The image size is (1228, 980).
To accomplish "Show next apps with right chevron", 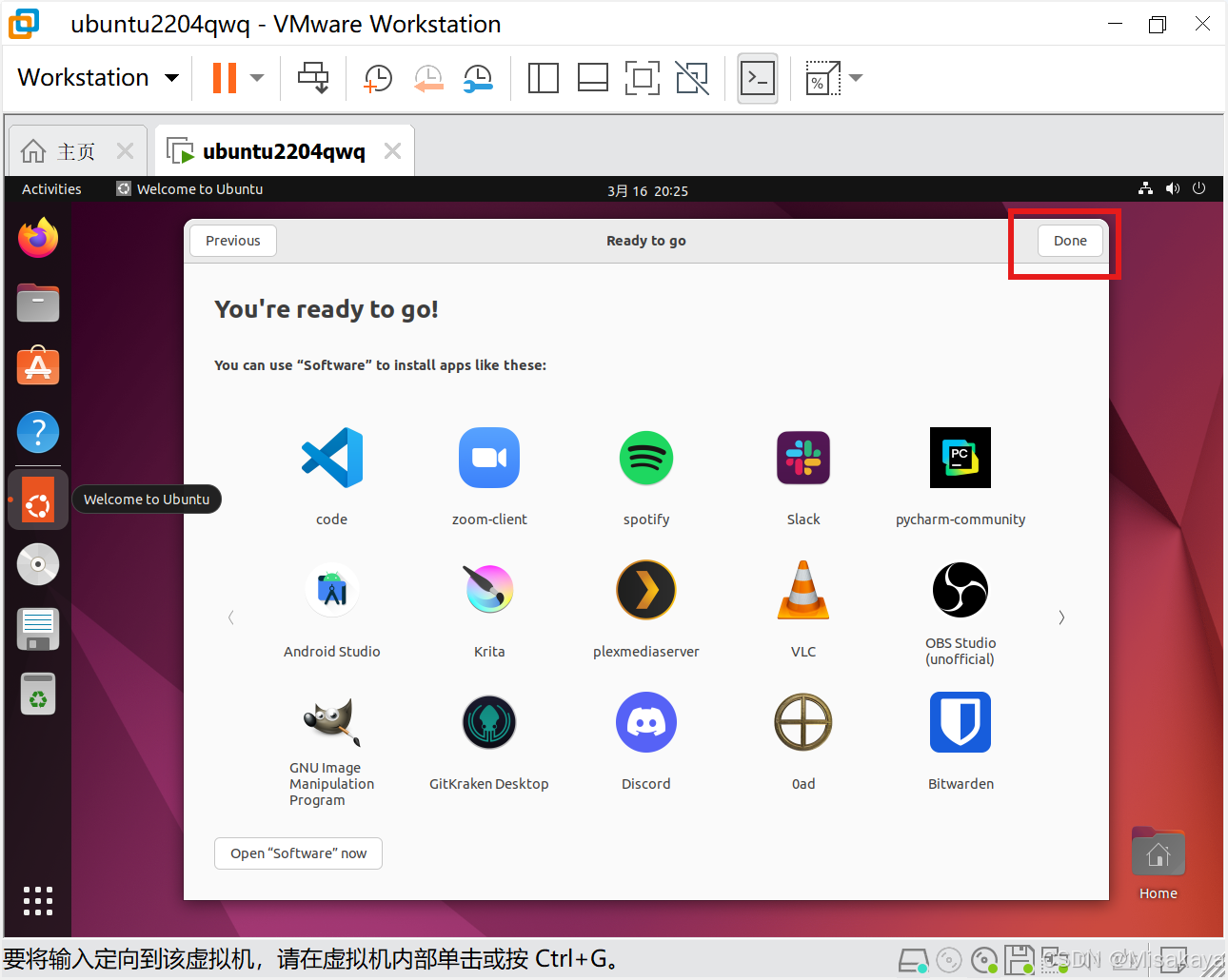I will point(1061,617).
